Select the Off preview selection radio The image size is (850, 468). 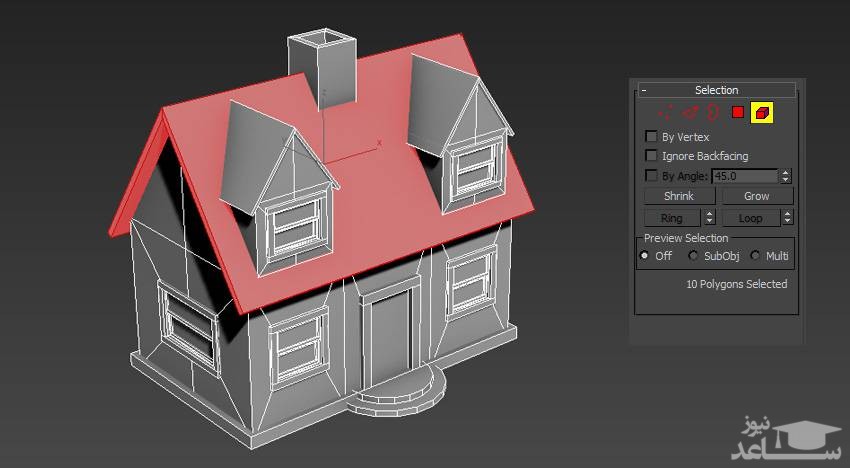pyautogui.click(x=645, y=256)
